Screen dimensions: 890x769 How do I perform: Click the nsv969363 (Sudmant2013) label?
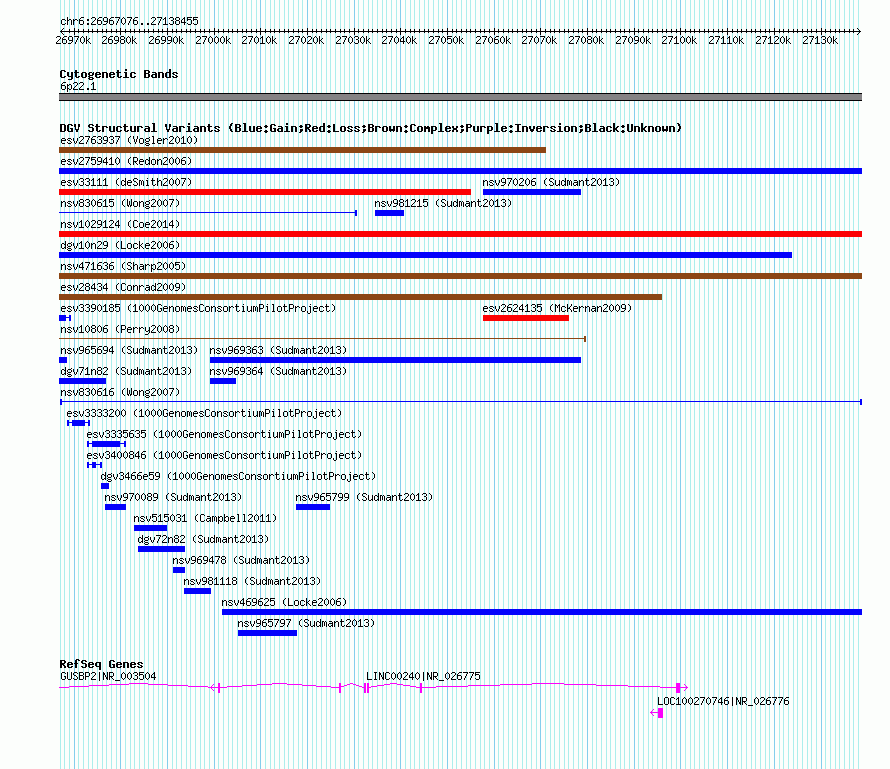coord(278,350)
